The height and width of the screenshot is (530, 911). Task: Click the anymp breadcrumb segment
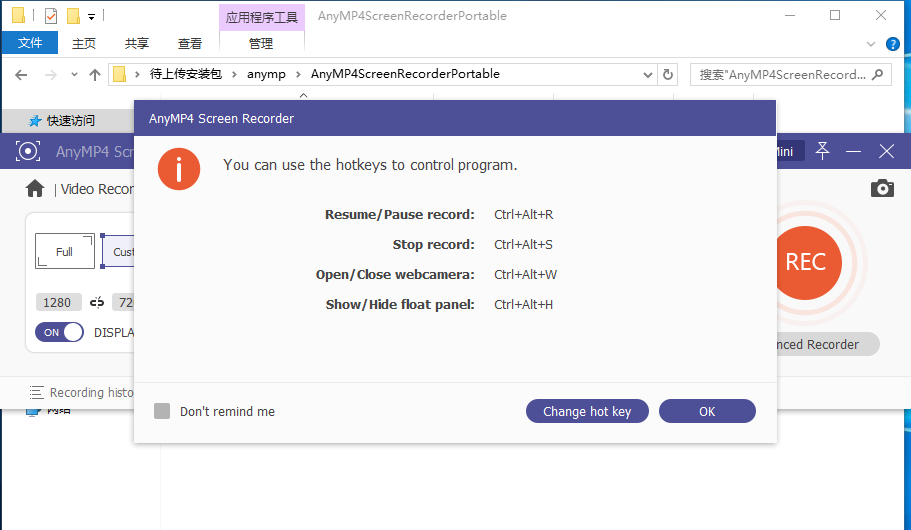coord(266,74)
